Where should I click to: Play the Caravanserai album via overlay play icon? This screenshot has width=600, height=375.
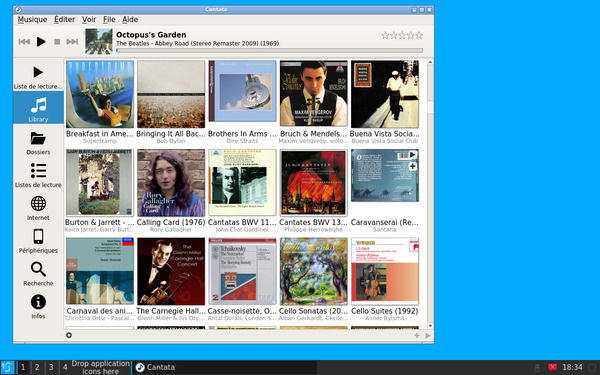[412, 155]
